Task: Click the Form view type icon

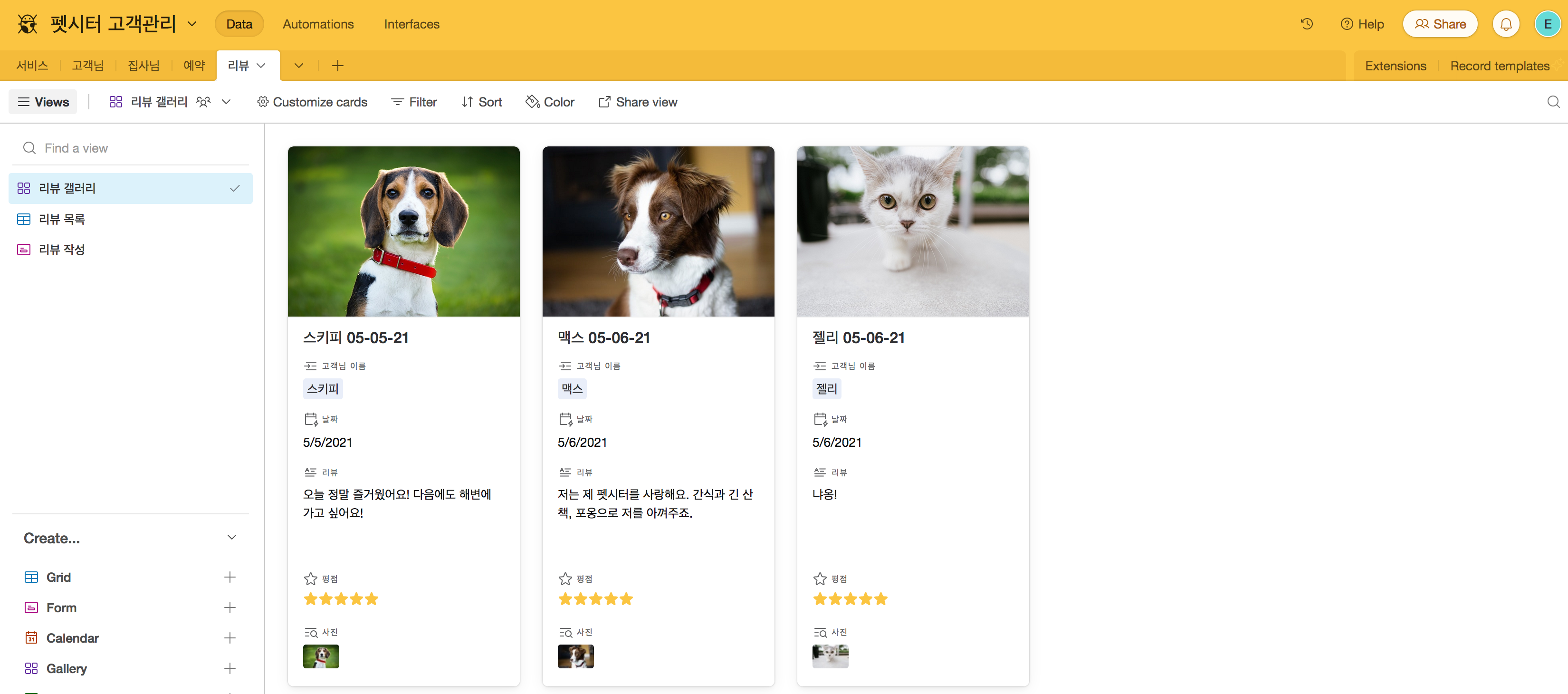Action: click(31, 607)
